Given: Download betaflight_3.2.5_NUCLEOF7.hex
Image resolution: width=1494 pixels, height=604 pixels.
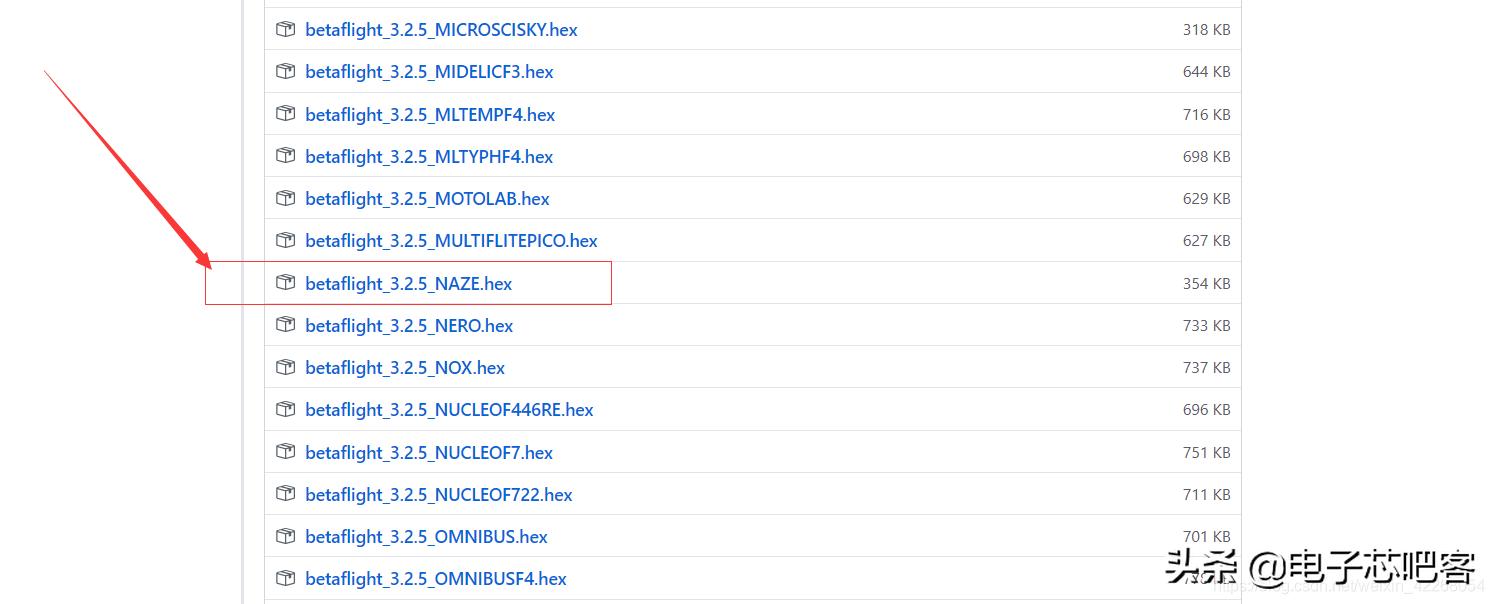Looking at the screenshot, I should click(x=429, y=453).
